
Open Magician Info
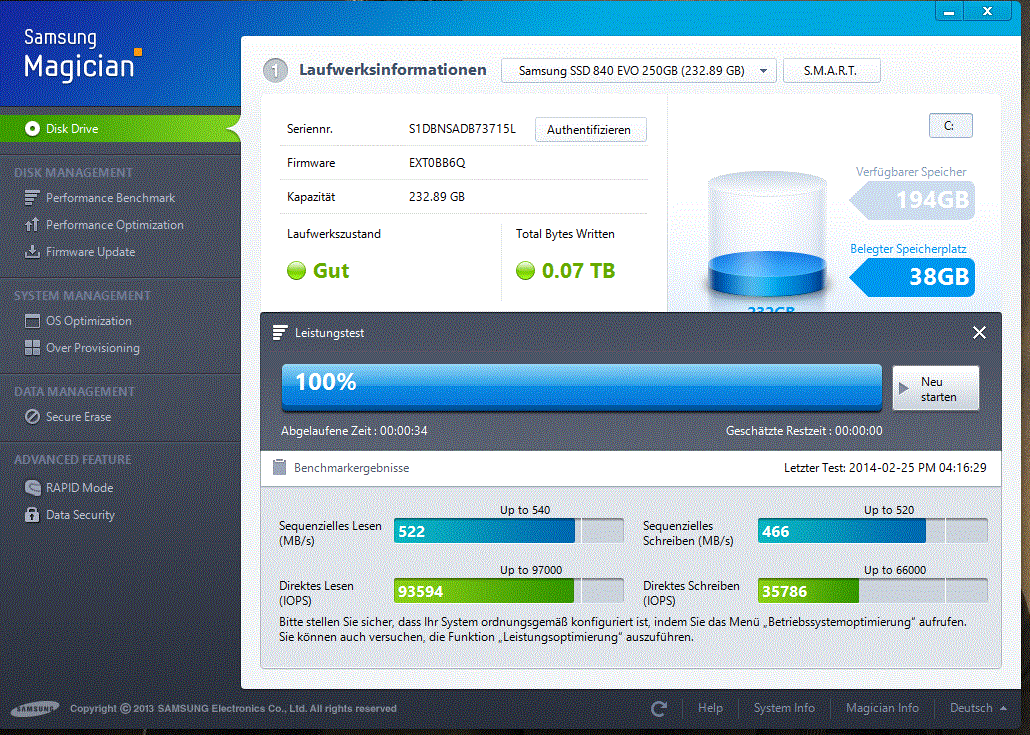882,708
